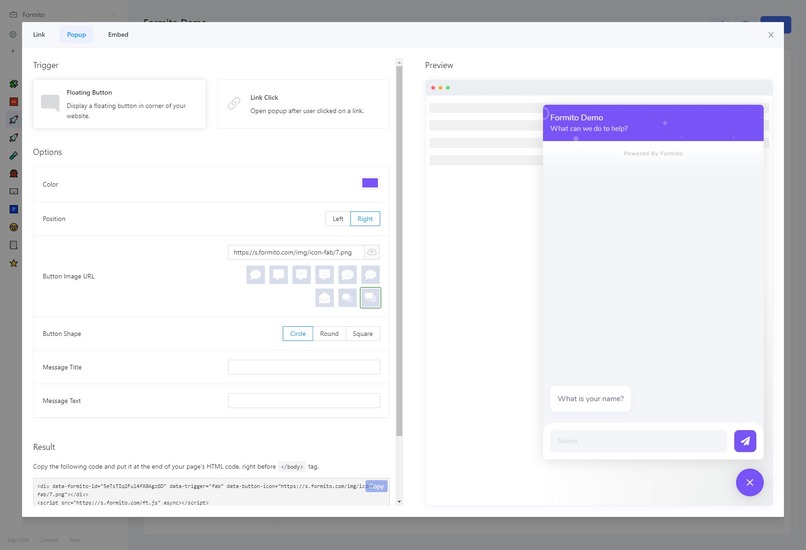Click the paper plane send button in preview
The height and width of the screenshot is (550, 806).
(745, 441)
